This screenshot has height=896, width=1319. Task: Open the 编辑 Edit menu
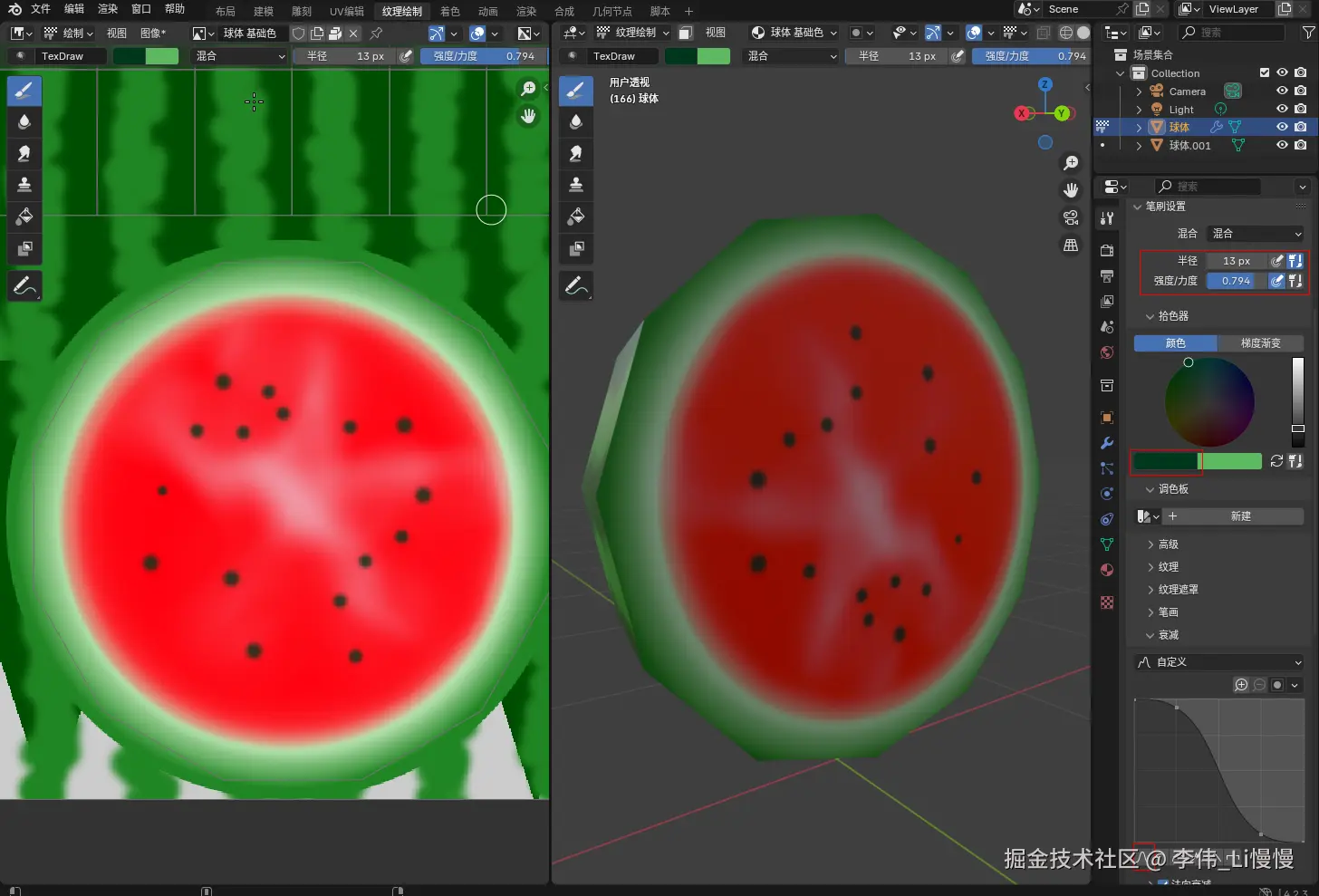point(74,9)
